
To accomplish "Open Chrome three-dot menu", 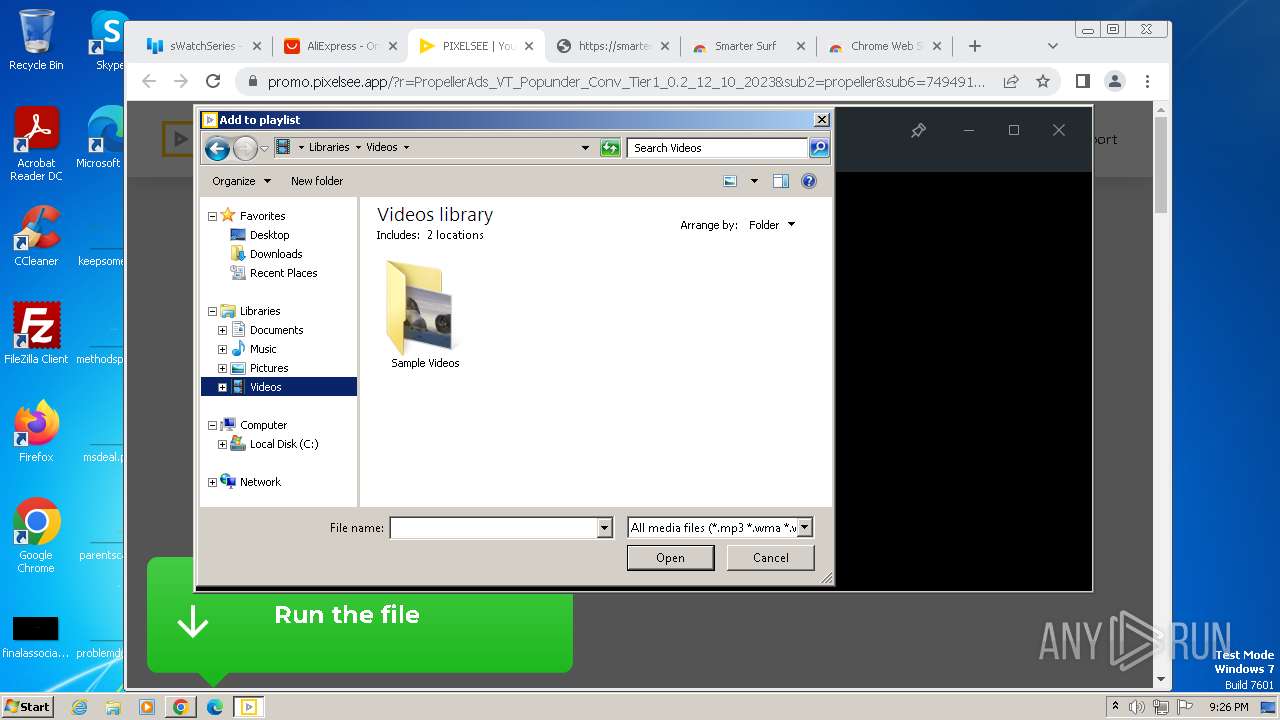I will 1147,81.
